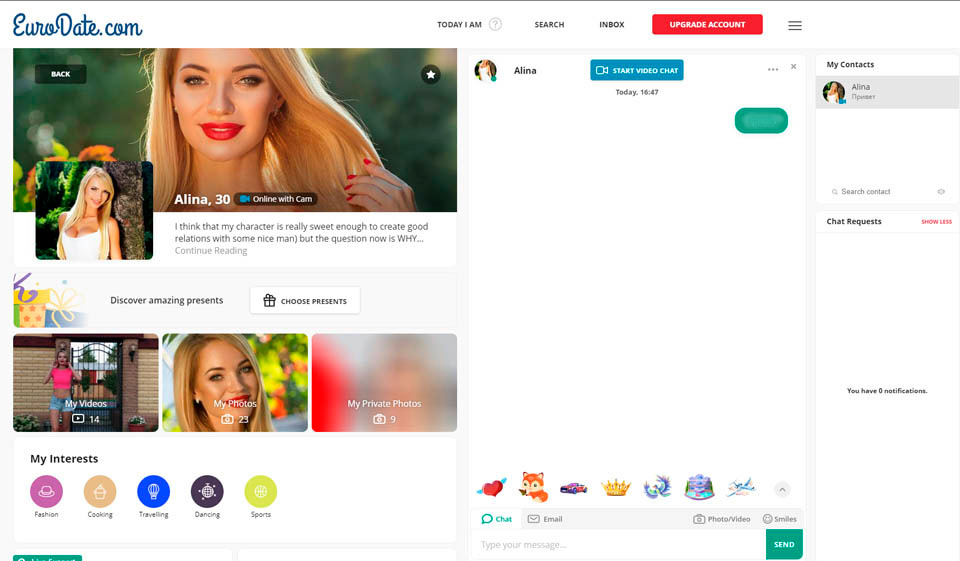Click the help question mark beside Today I Am
The image size is (960, 561).
tap(495, 25)
